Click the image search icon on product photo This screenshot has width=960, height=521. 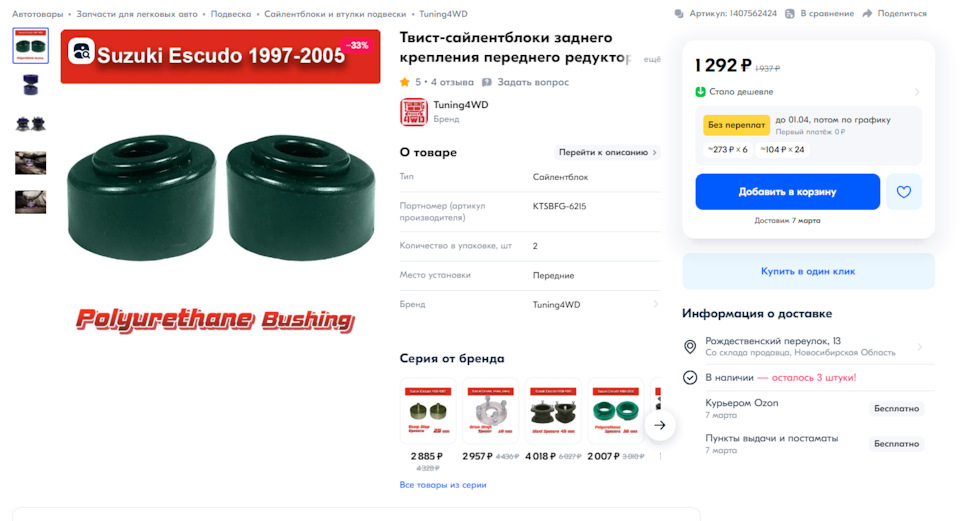click(81, 51)
